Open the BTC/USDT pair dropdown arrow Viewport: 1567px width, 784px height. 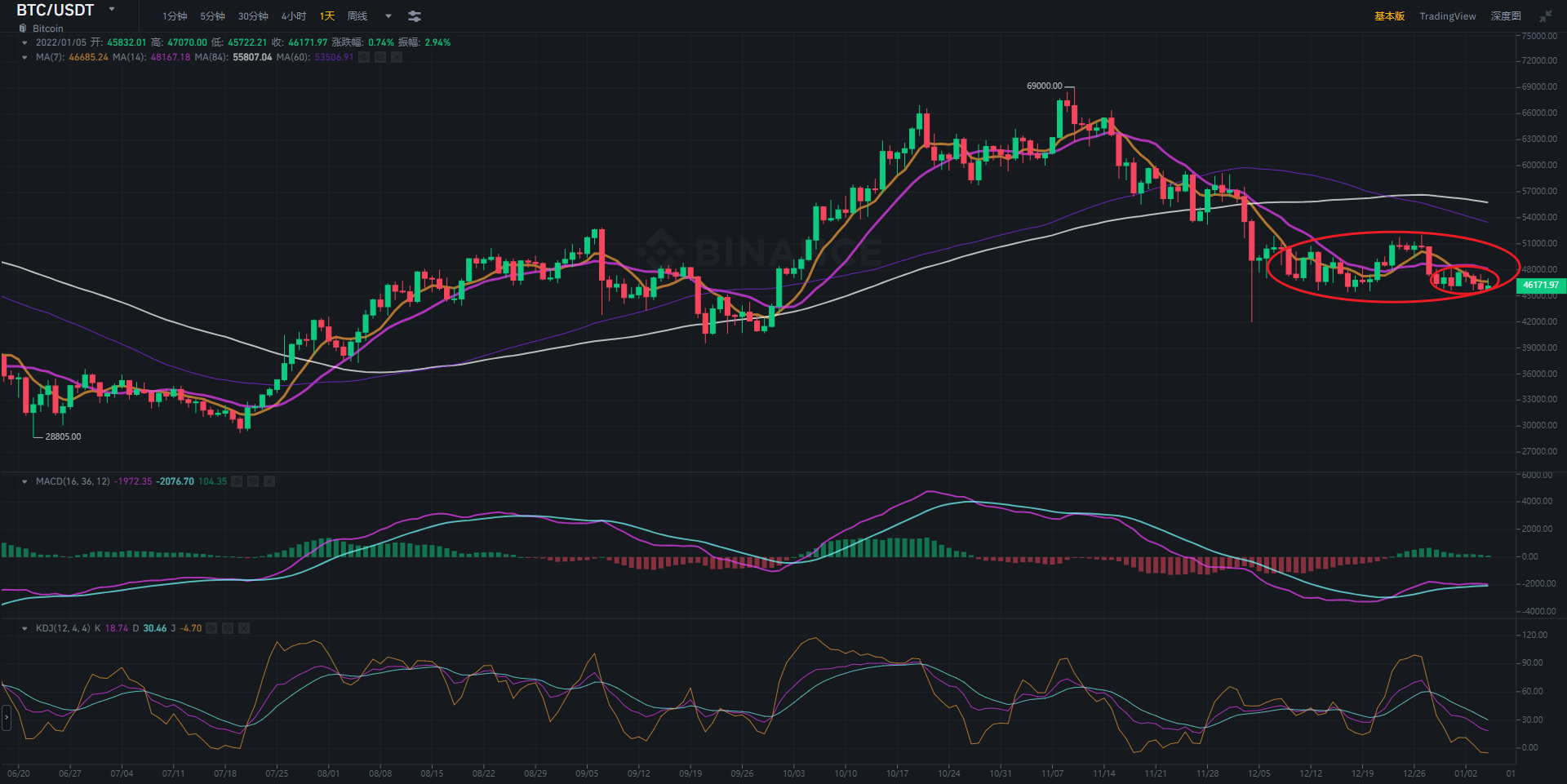(112, 10)
